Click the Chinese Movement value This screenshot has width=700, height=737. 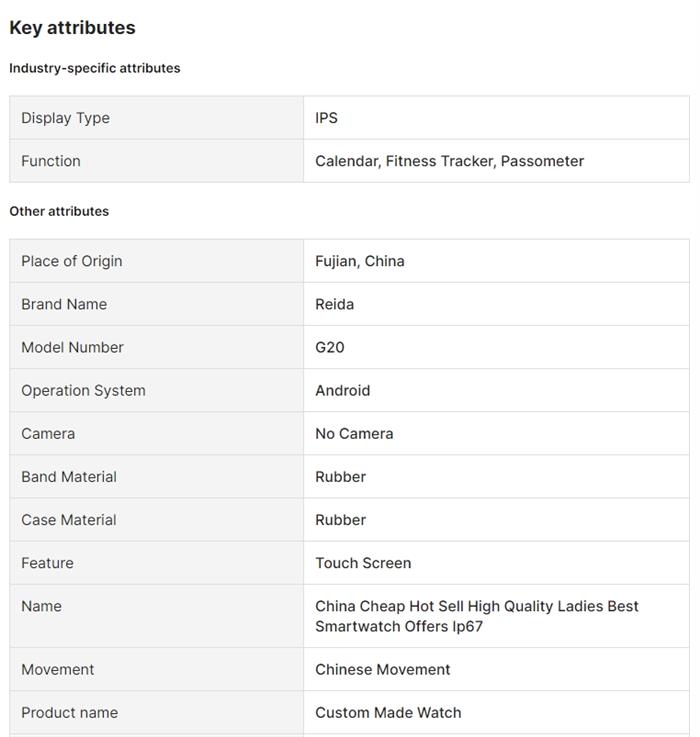coord(382,669)
